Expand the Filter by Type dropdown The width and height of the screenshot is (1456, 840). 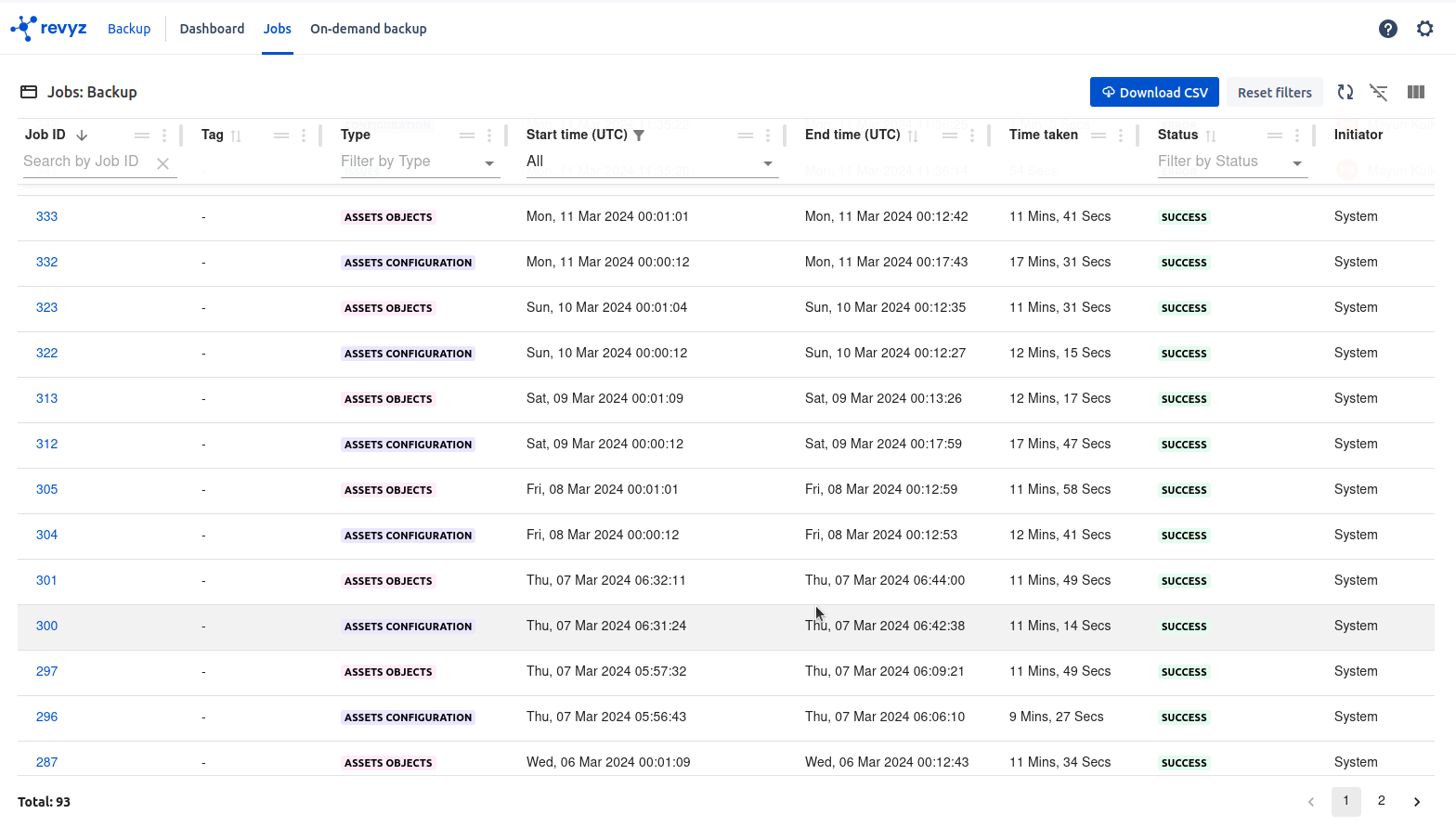[489, 163]
